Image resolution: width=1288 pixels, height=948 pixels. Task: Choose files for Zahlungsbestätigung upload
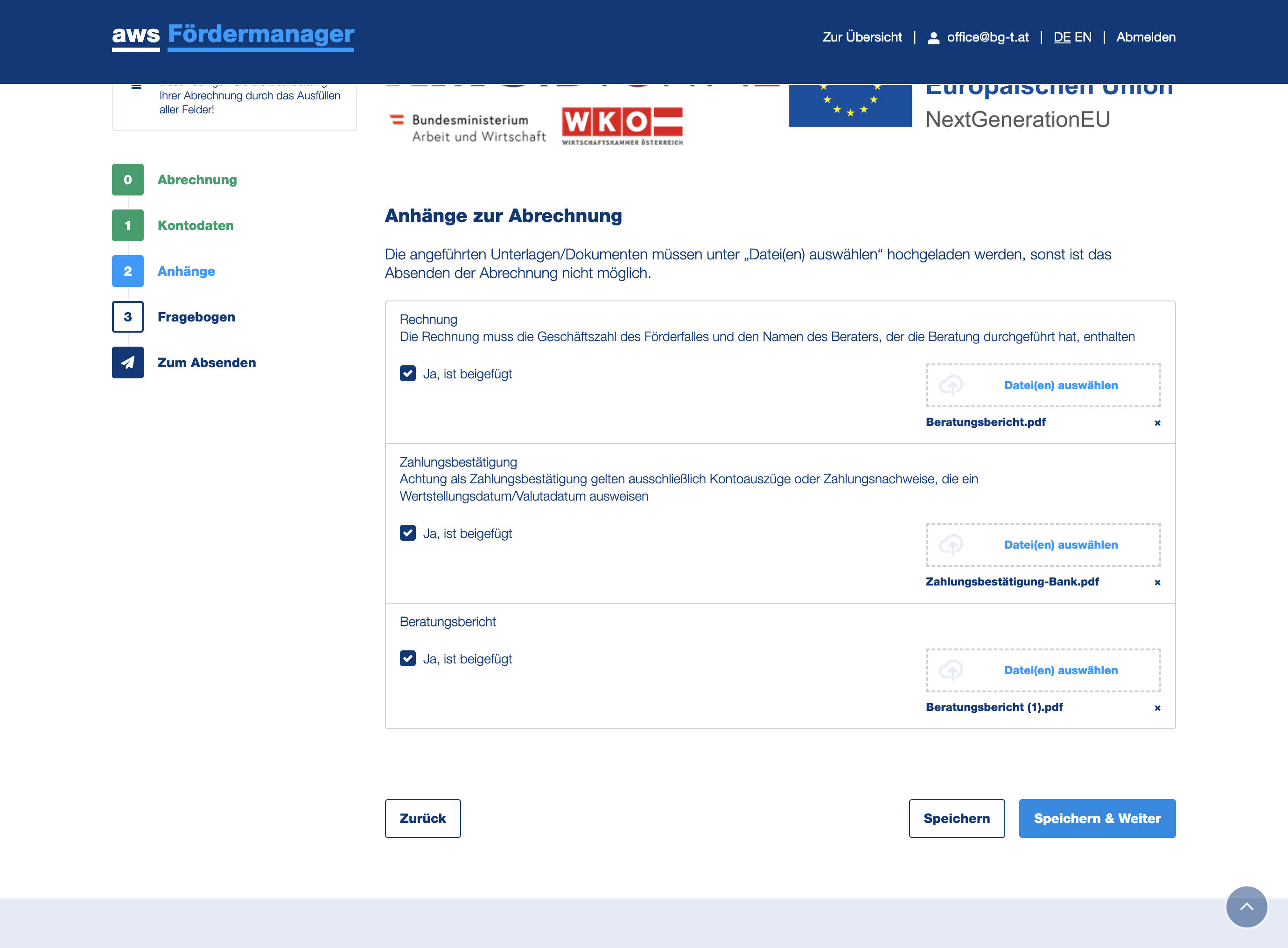1043,544
